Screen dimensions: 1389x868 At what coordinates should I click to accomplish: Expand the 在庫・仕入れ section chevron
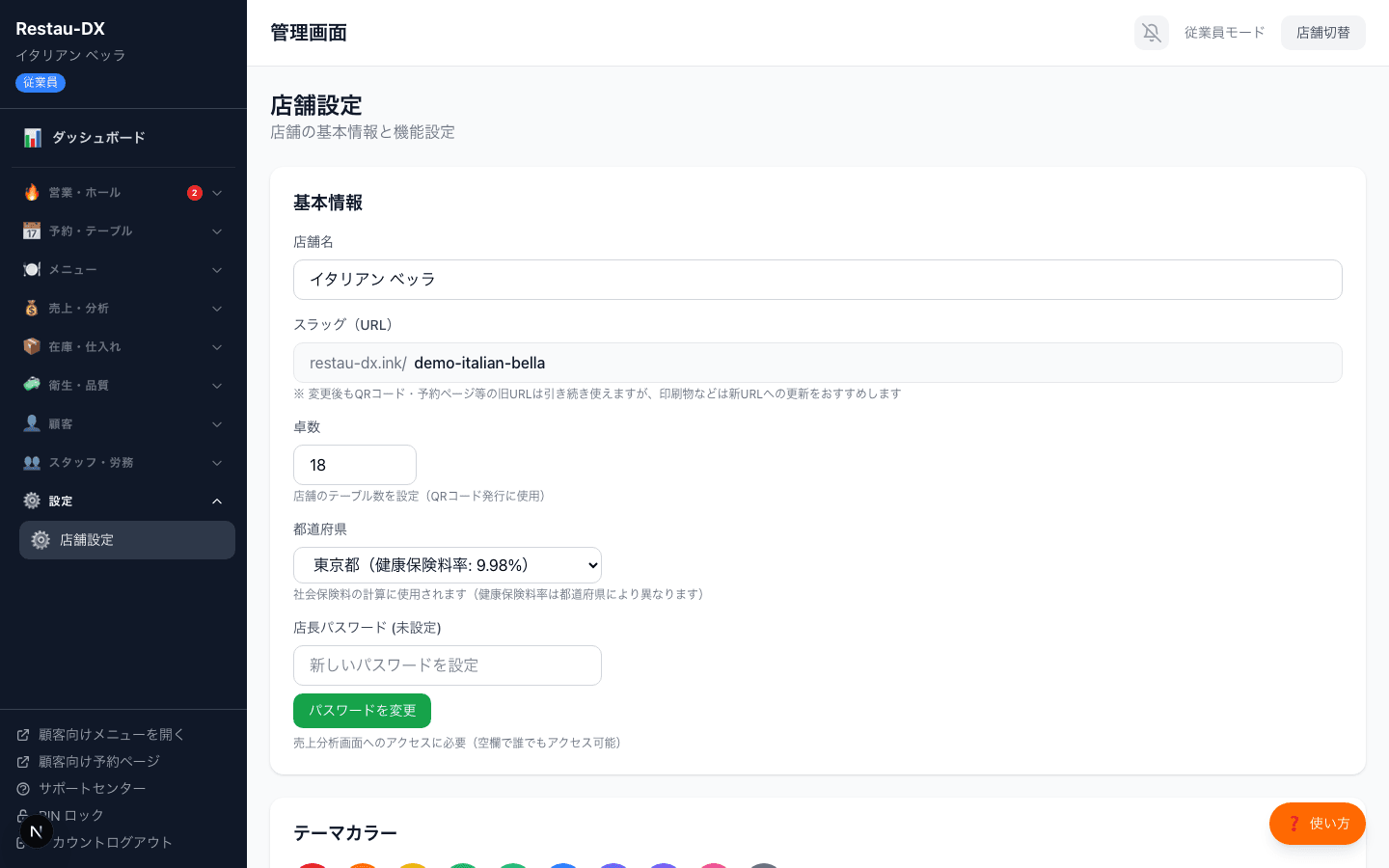tap(217, 347)
